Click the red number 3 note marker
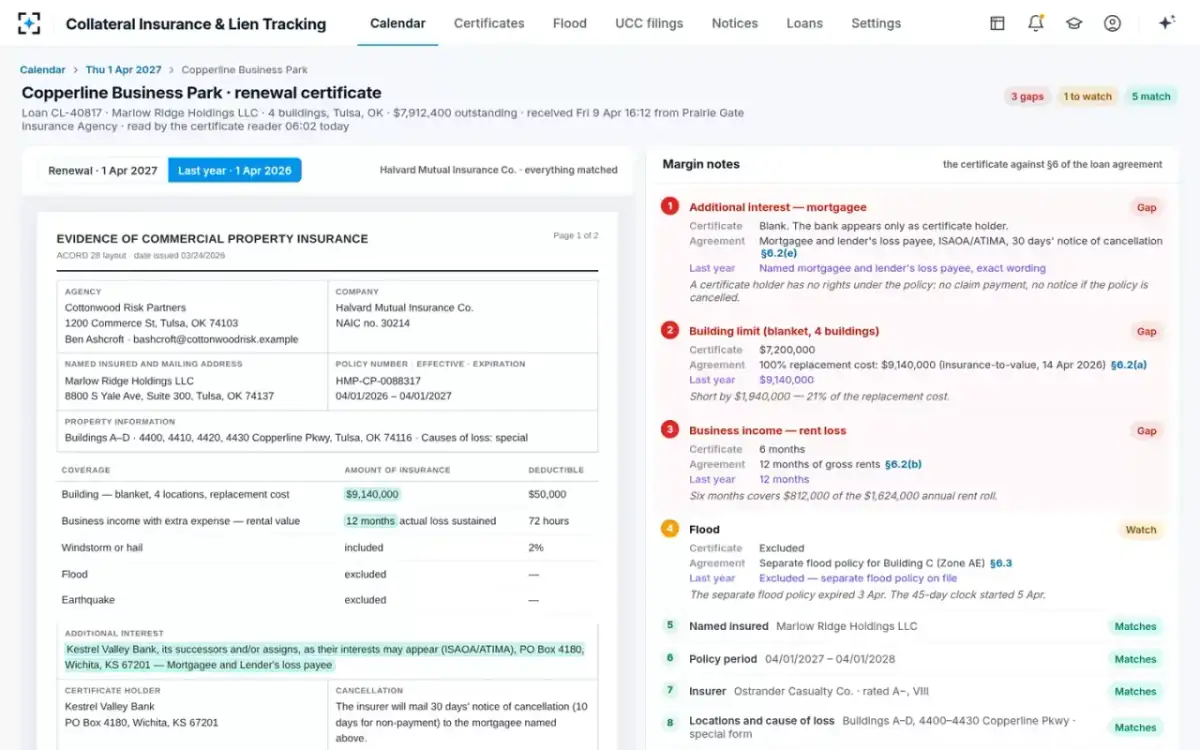1200x750 pixels. tap(670, 430)
